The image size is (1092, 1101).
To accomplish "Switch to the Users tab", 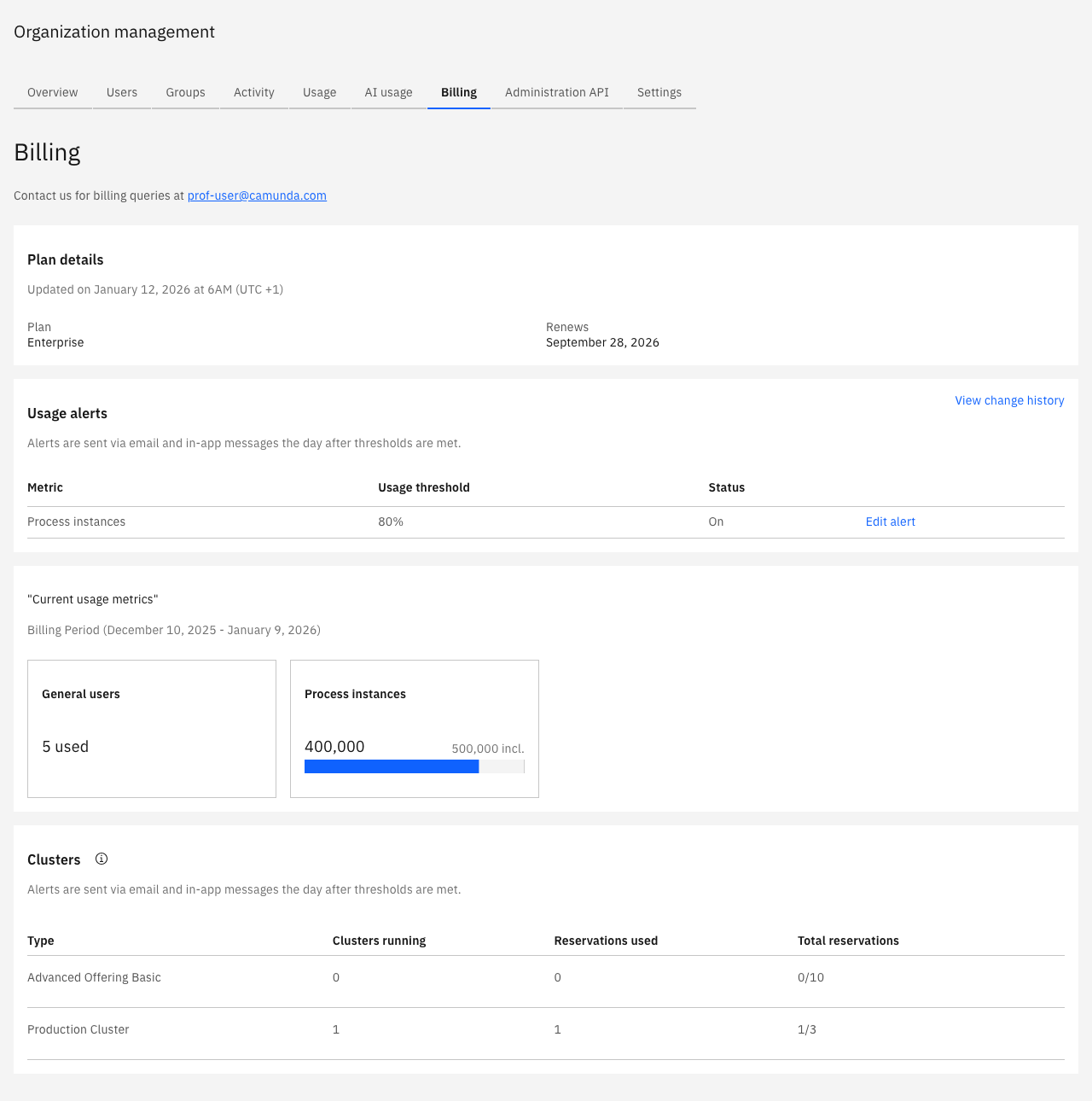I will 122,92.
